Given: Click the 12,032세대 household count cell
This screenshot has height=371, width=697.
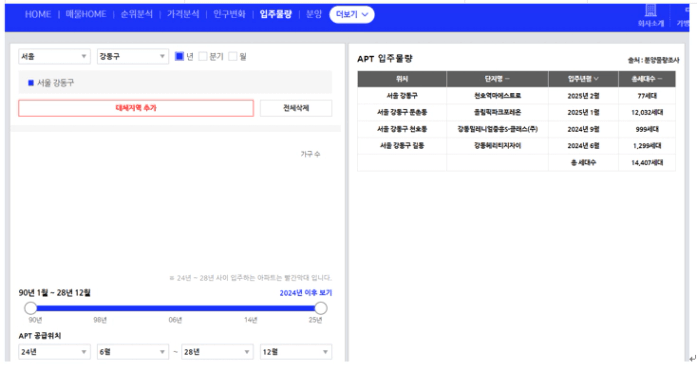Looking at the screenshot, I should tap(647, 112).
